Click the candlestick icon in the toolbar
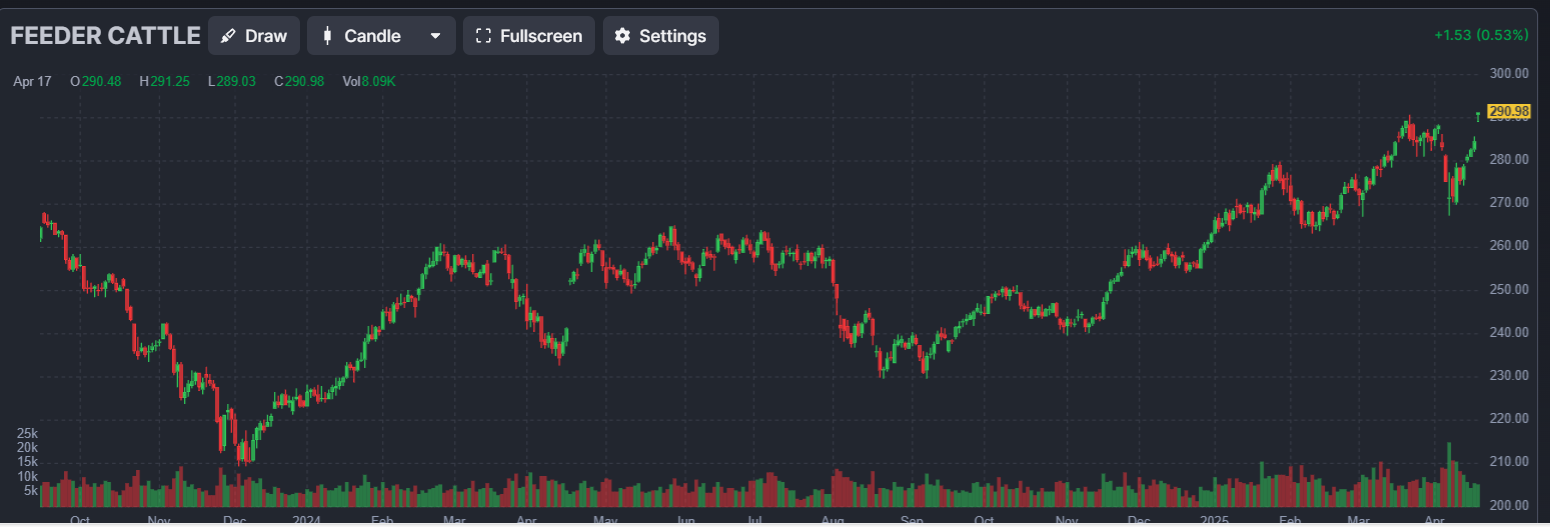The width and height of the screenshot is (1550, 527). pyautogui.click(x=327, y=36)
